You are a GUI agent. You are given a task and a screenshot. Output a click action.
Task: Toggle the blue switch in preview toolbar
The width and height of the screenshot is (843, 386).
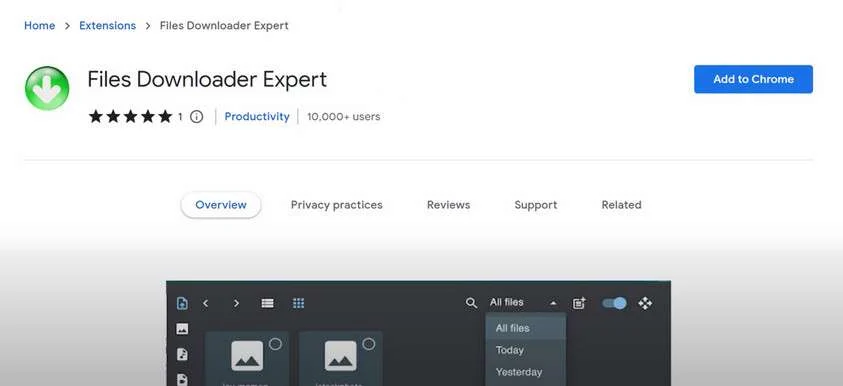[x=614, y=303]
